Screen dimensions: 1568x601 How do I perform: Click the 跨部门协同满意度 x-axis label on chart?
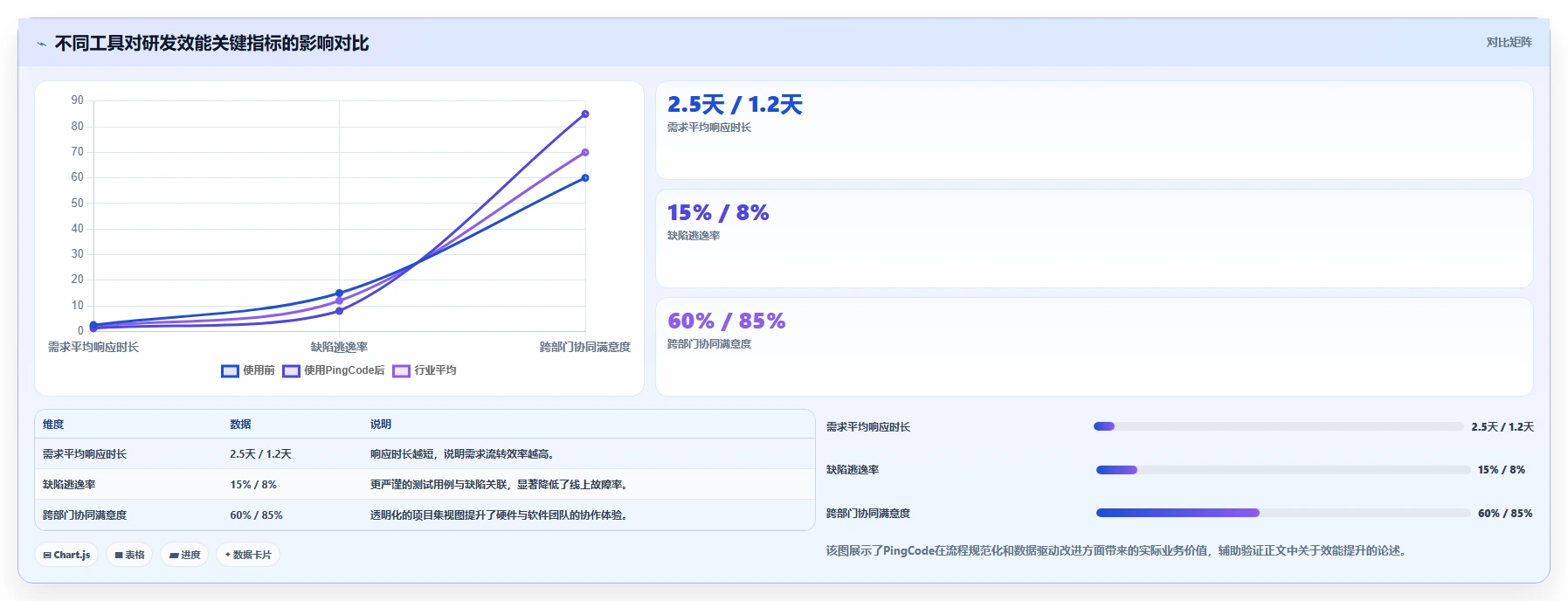(584, 348)
